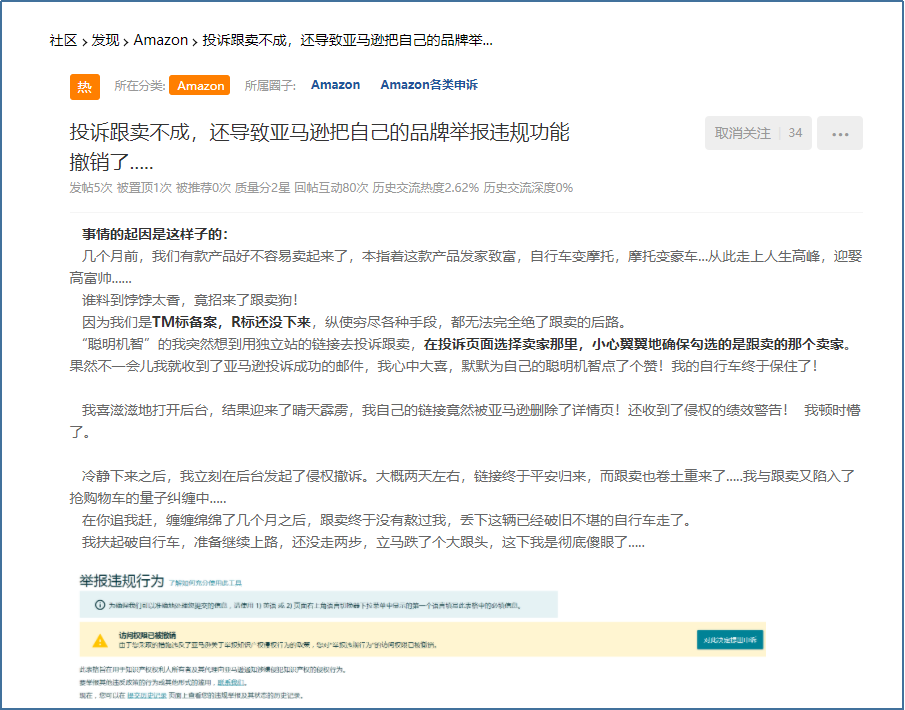This screenshot has width=905, height=710.
Task: Click the yellow warning triangle icon
Action: coord(100,640)
